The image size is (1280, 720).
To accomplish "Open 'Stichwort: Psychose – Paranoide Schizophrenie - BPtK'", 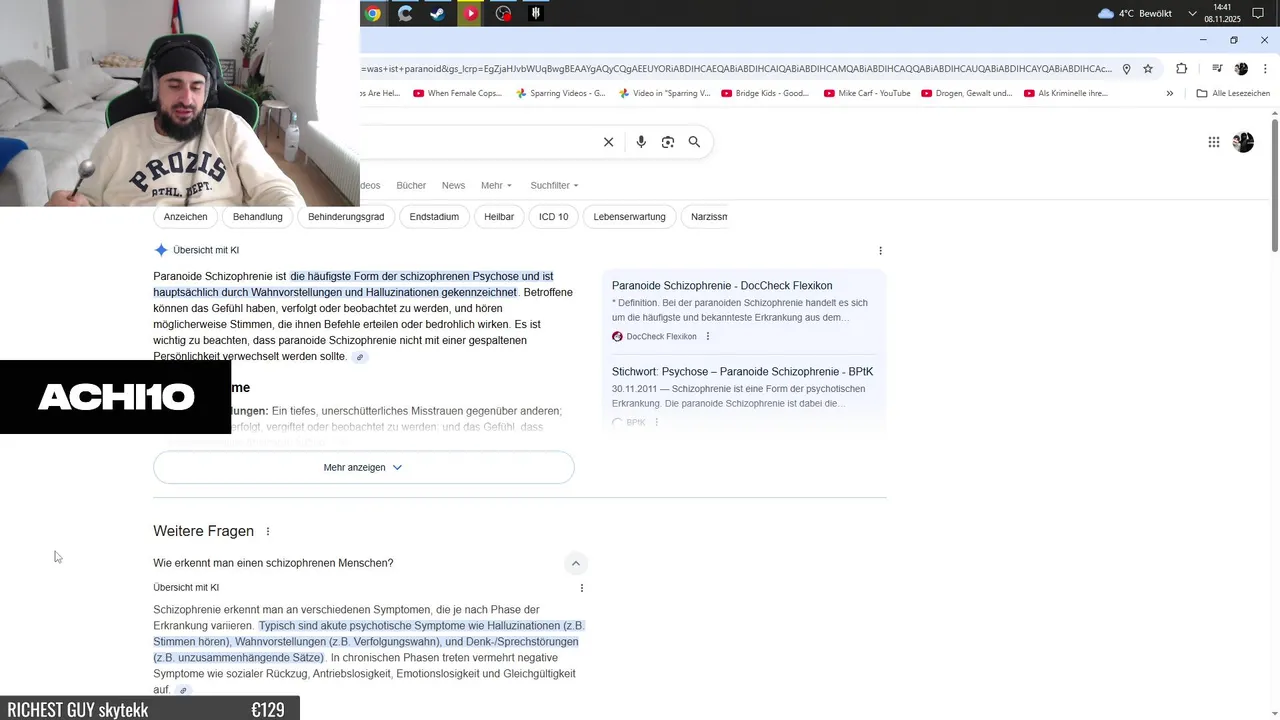I will pos(742,371).
